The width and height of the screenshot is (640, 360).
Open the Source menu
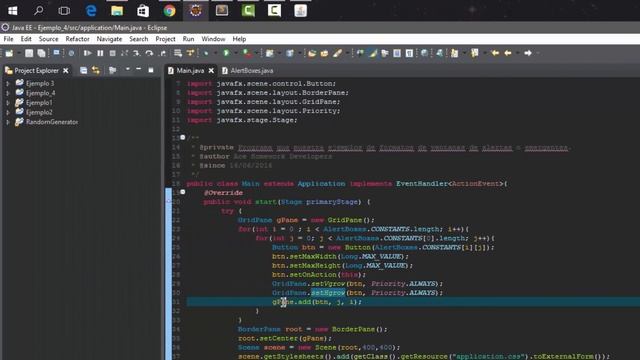[x=48, y=39]
